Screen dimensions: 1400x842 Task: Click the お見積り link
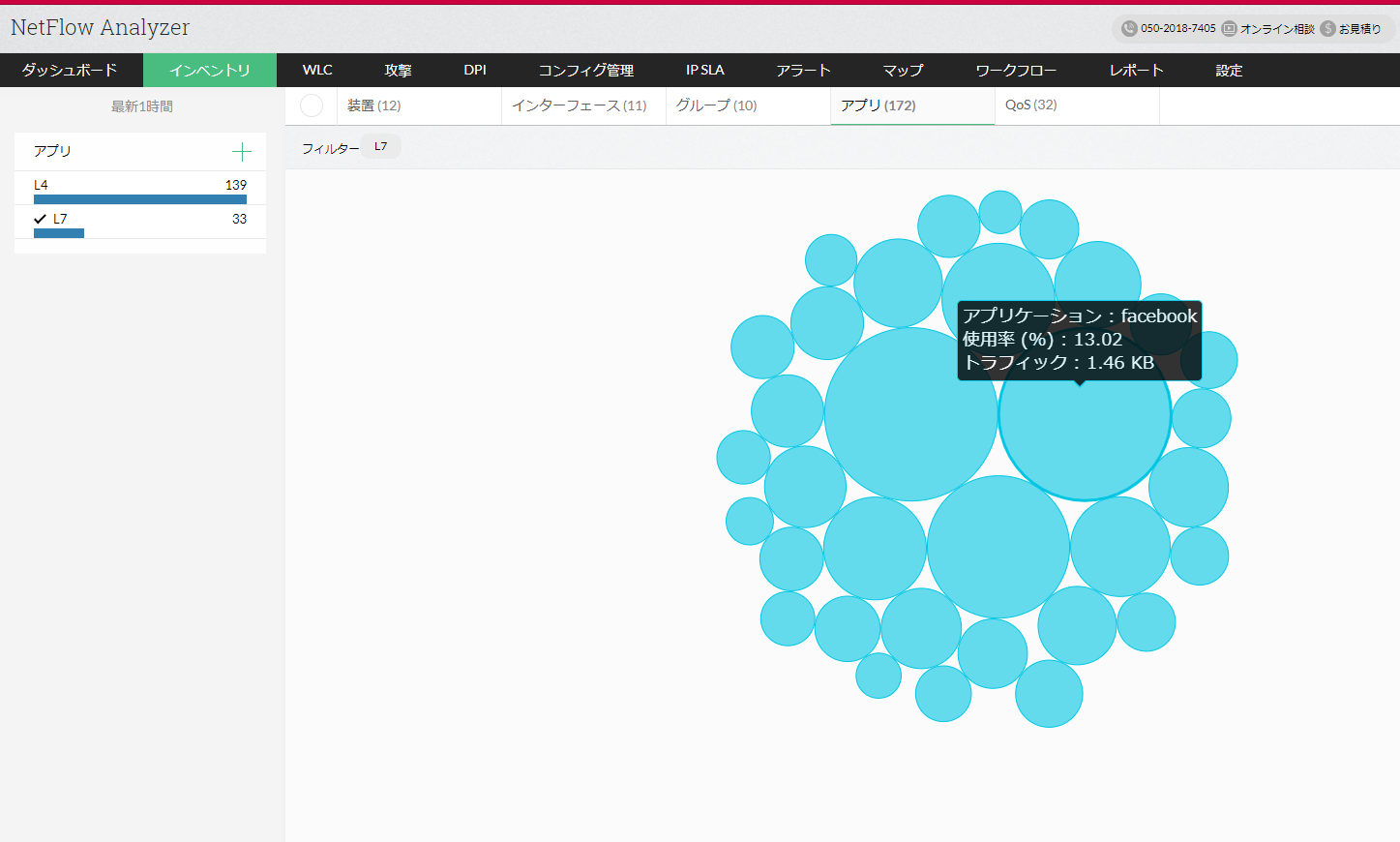[x=1359, y=29]
